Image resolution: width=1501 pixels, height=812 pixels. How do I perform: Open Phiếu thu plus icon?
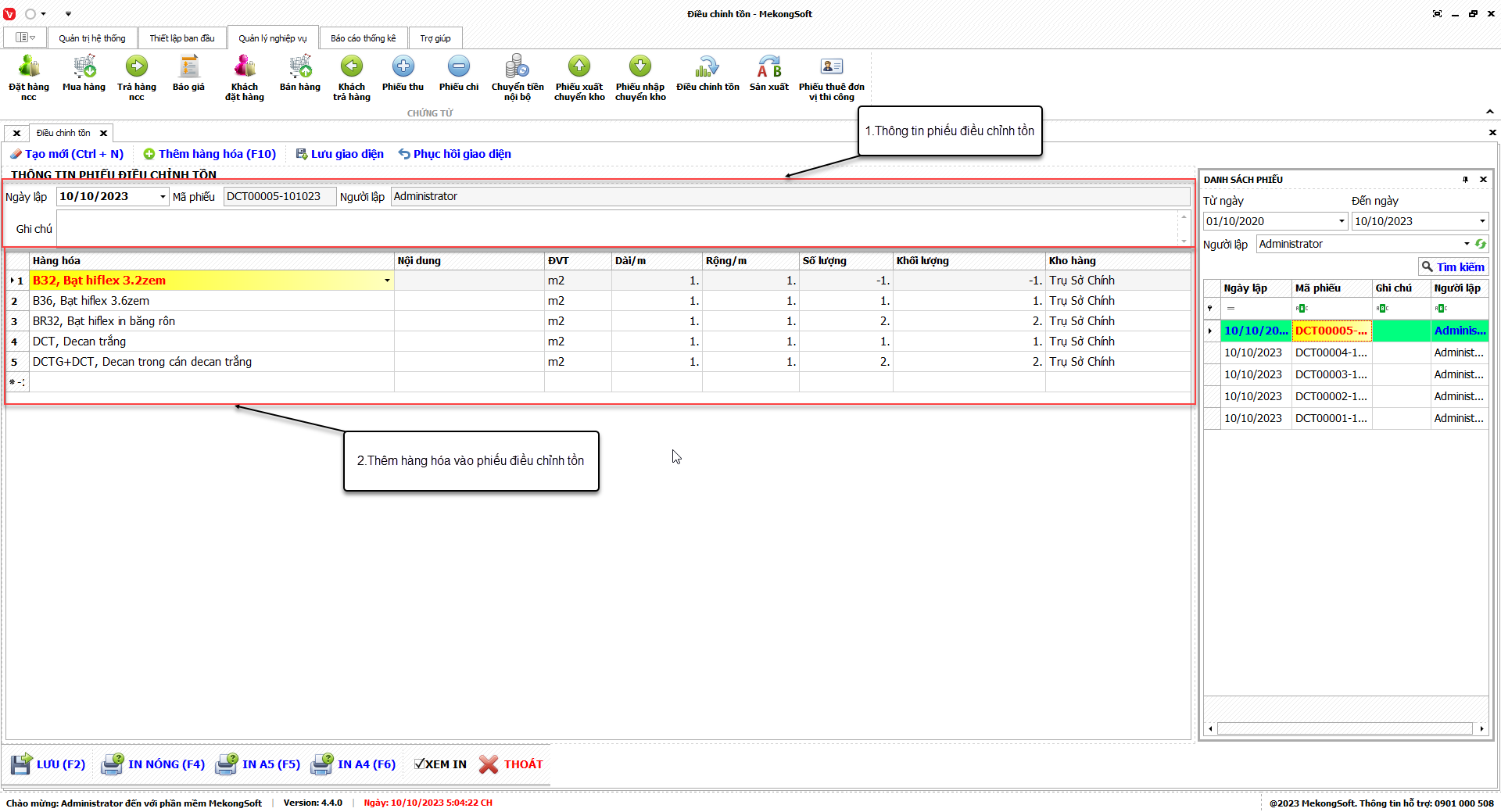coord(403,66)
